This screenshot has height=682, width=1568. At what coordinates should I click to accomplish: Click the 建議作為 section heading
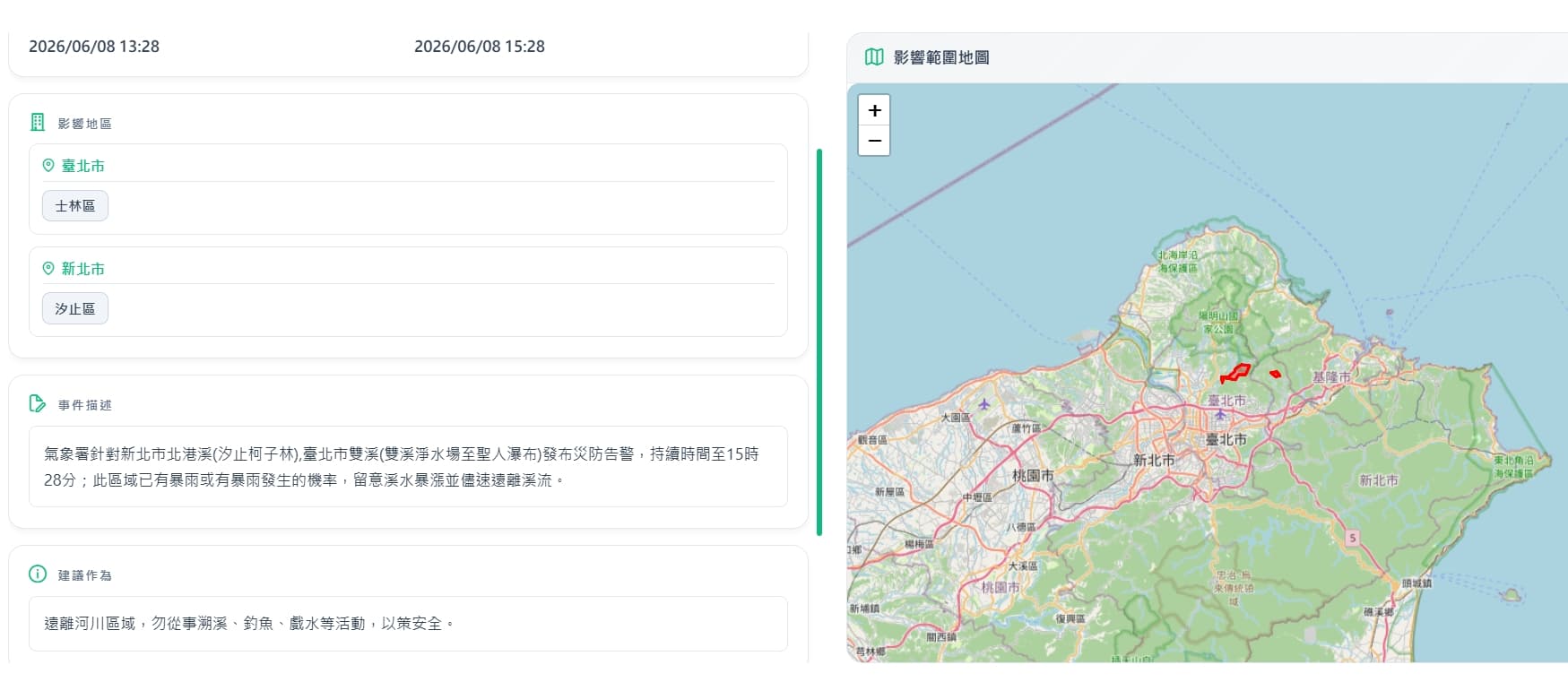click(x=85, y=575)
